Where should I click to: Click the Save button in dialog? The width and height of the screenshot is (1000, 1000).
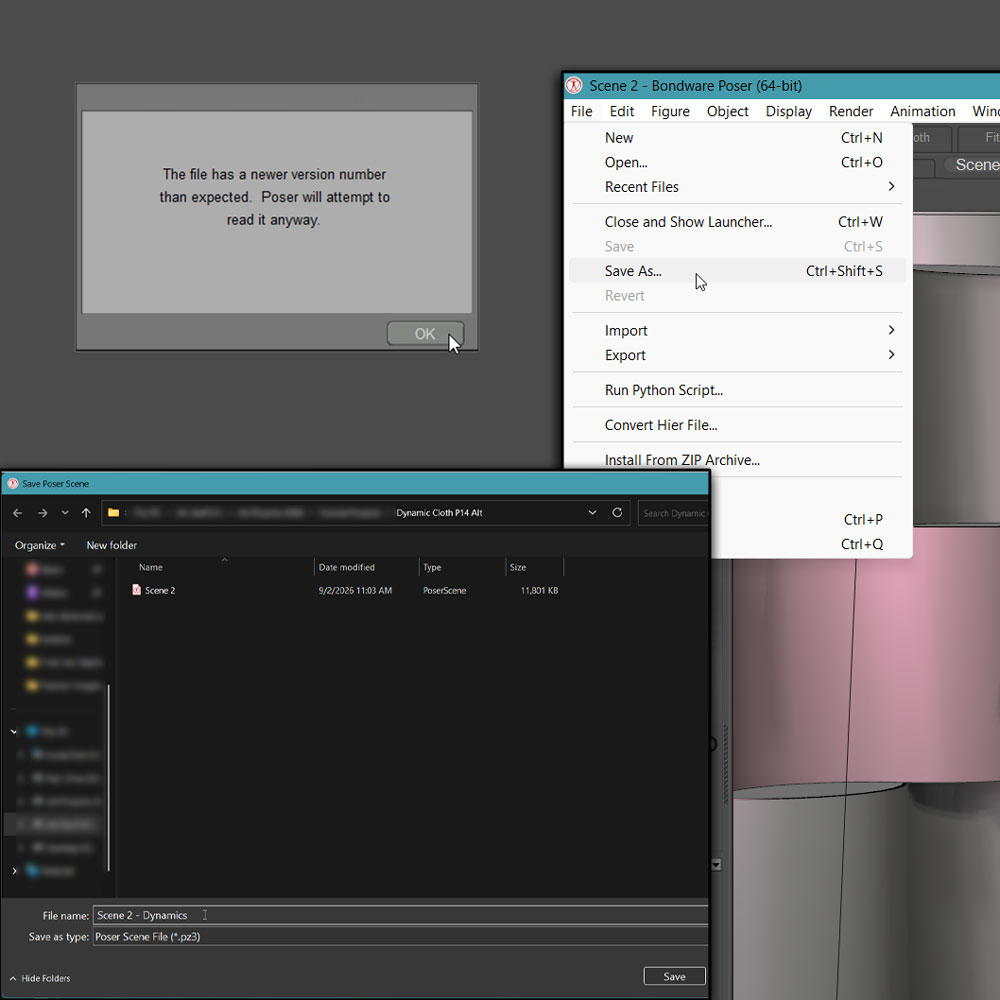674,976
